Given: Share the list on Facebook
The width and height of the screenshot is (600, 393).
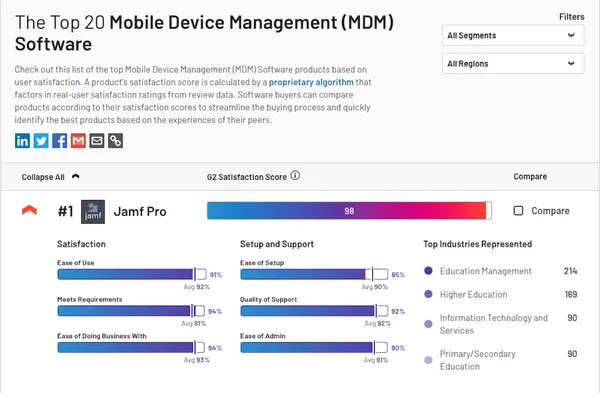Looking at the screenshot, I should pyautogui.click(x=59, y=141).
